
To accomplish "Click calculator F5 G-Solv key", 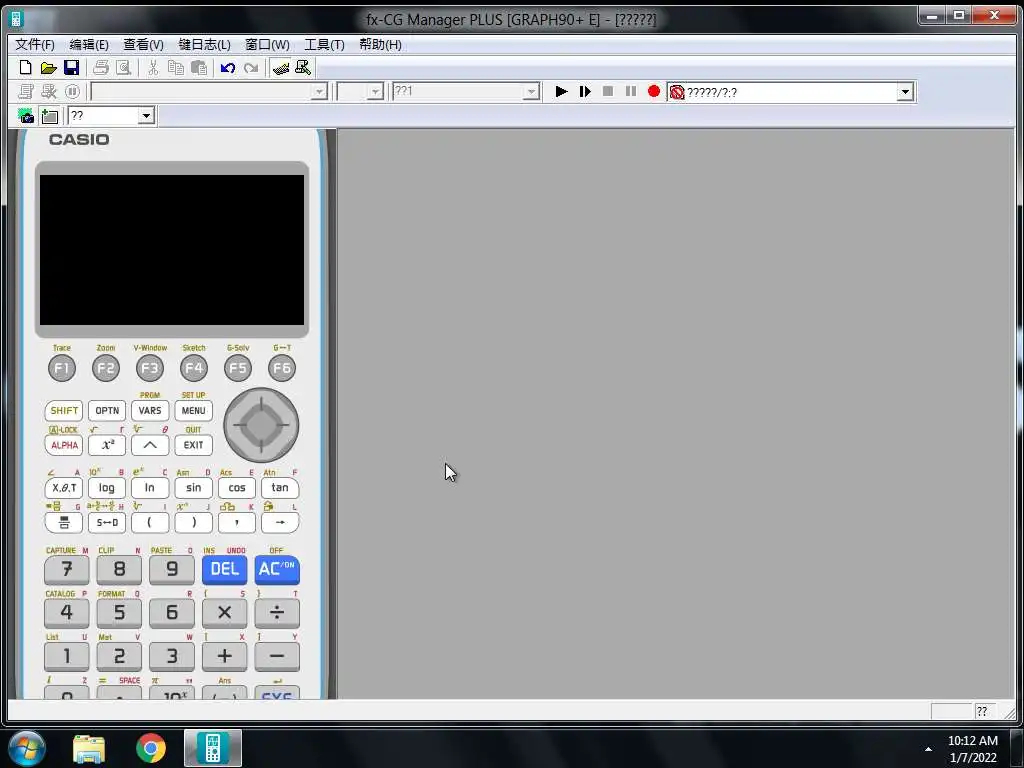I will coord(238,368).
